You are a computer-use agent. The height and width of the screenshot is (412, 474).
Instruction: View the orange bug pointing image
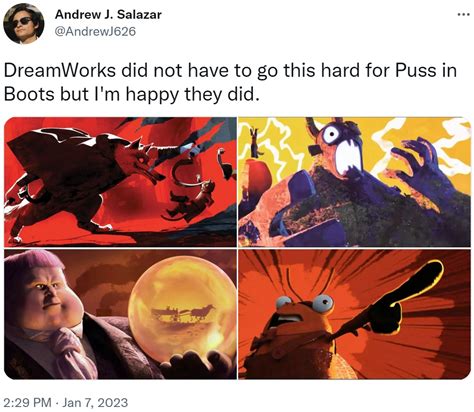(354, 314)
